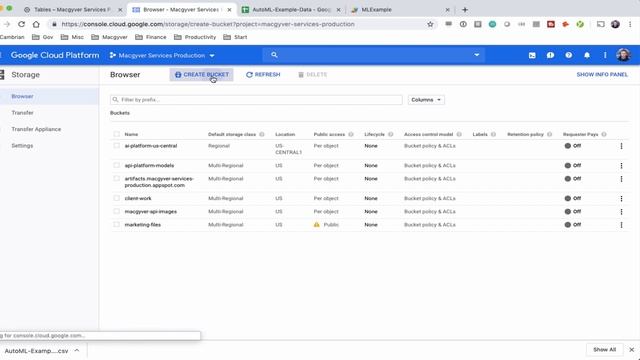Click the send feedback icon in header
The width and height of the screenshot is (640, 360).
pos(550,55)
